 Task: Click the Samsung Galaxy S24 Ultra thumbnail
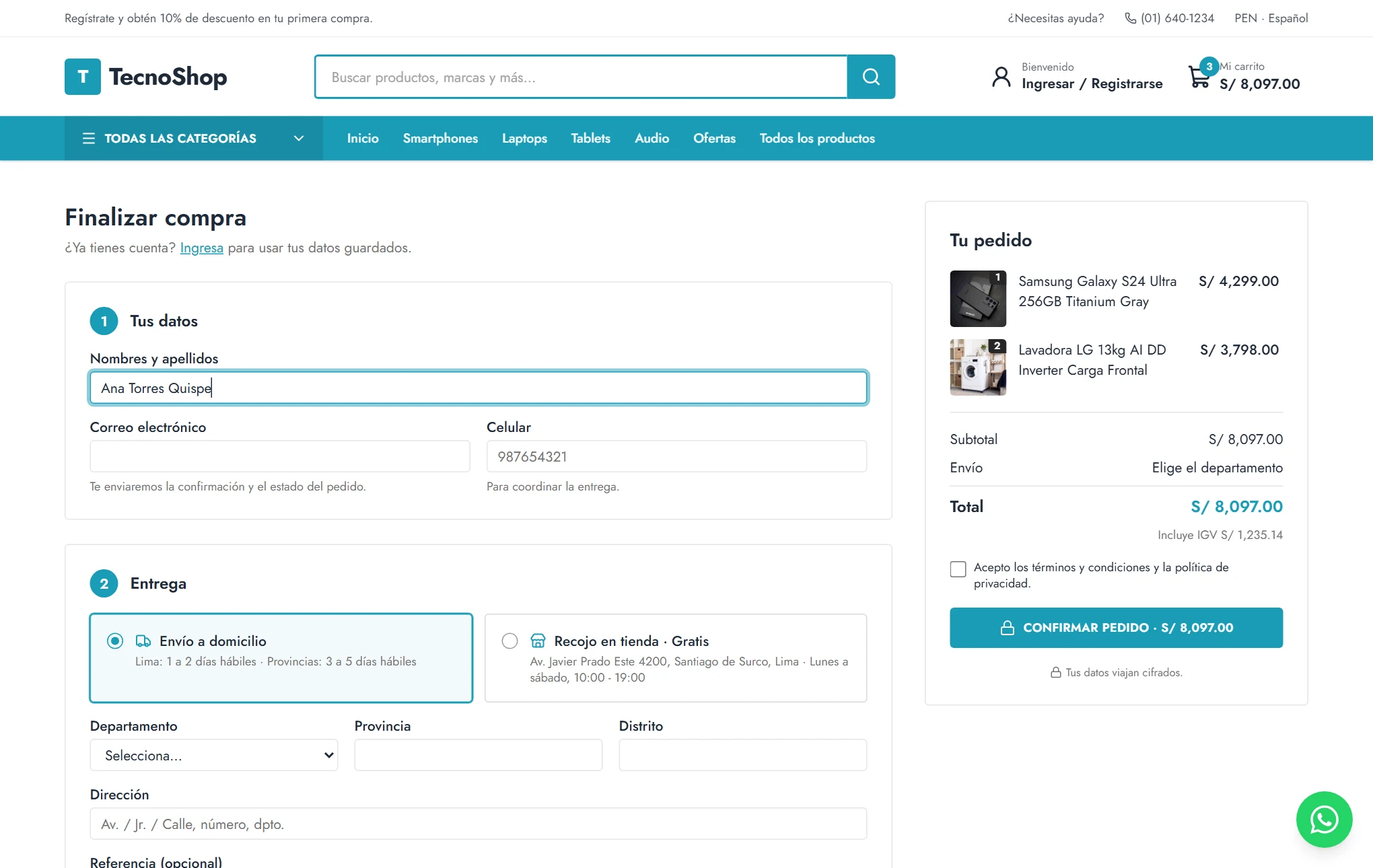(x=978, y=299)
